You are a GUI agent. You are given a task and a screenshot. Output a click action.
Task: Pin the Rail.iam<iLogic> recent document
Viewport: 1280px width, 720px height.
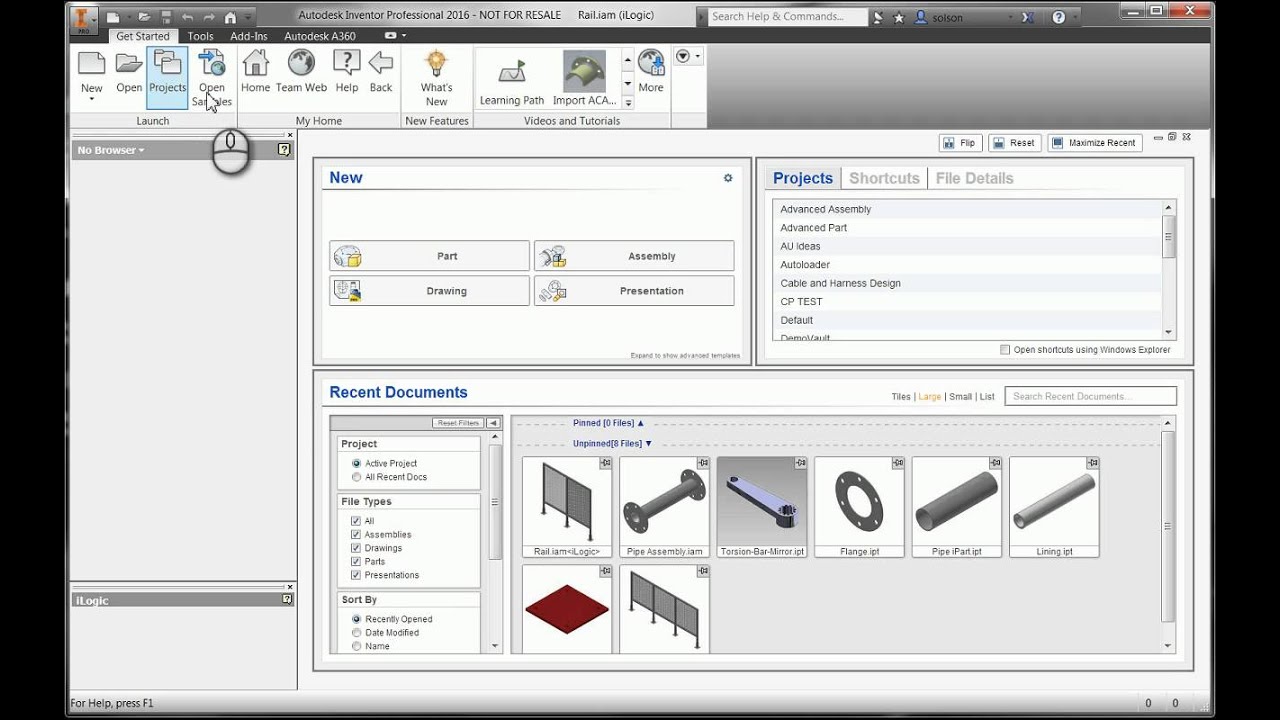point(605,463)
